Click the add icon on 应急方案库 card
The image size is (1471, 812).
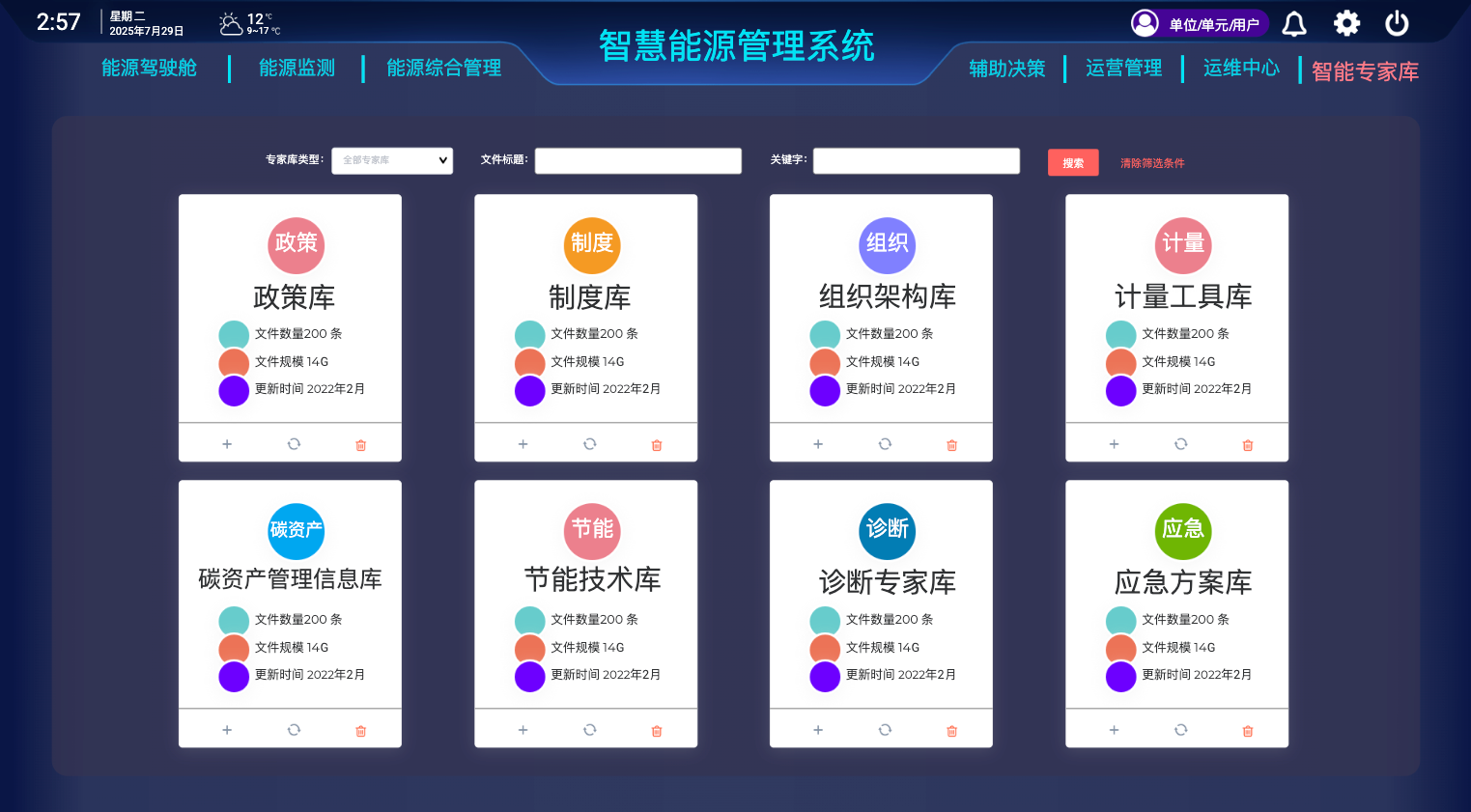1114,730
